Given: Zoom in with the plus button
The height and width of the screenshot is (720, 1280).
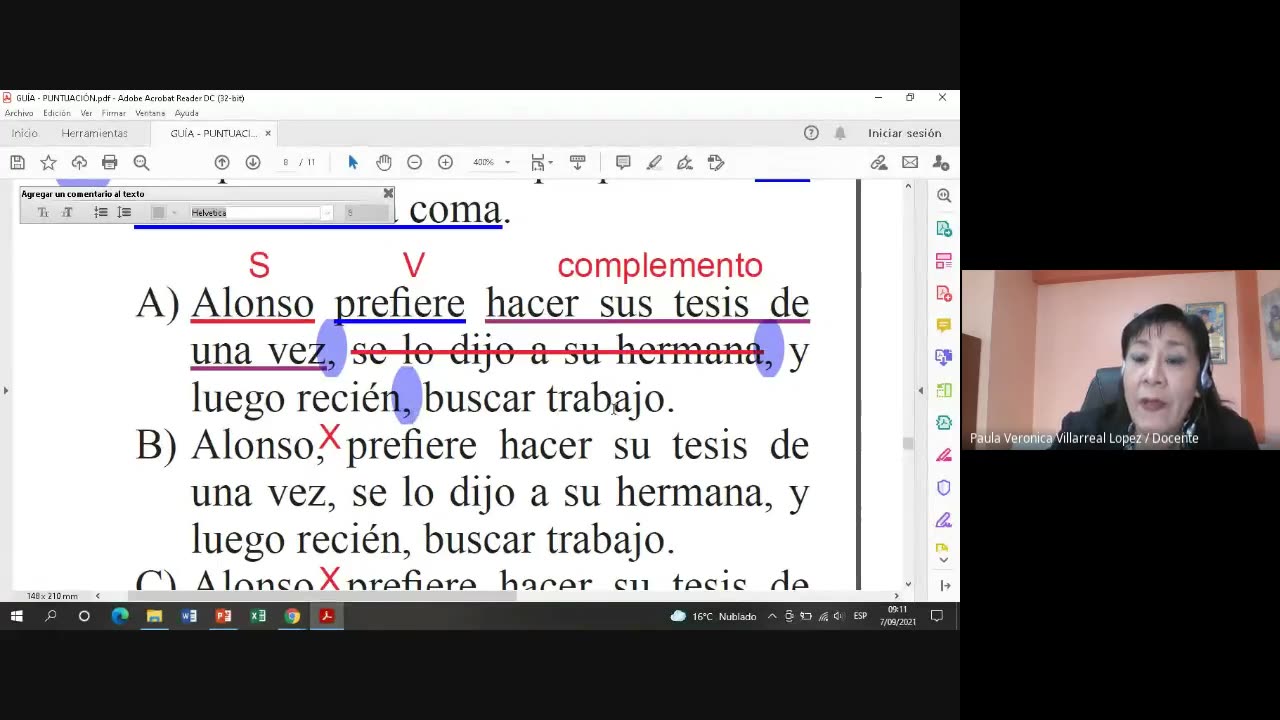Looking at the screenshot, I should click(445, 162).
